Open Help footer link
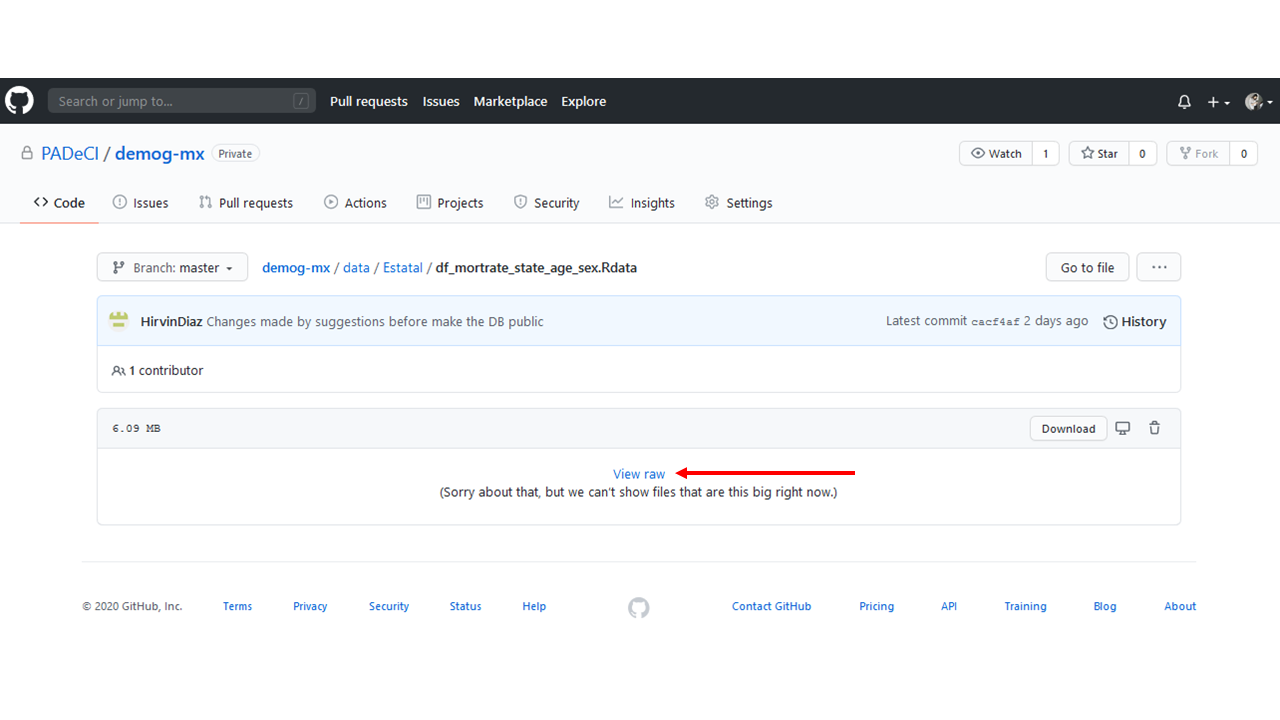Screen dimensions: 1280x720 click(x=534, y=606)
